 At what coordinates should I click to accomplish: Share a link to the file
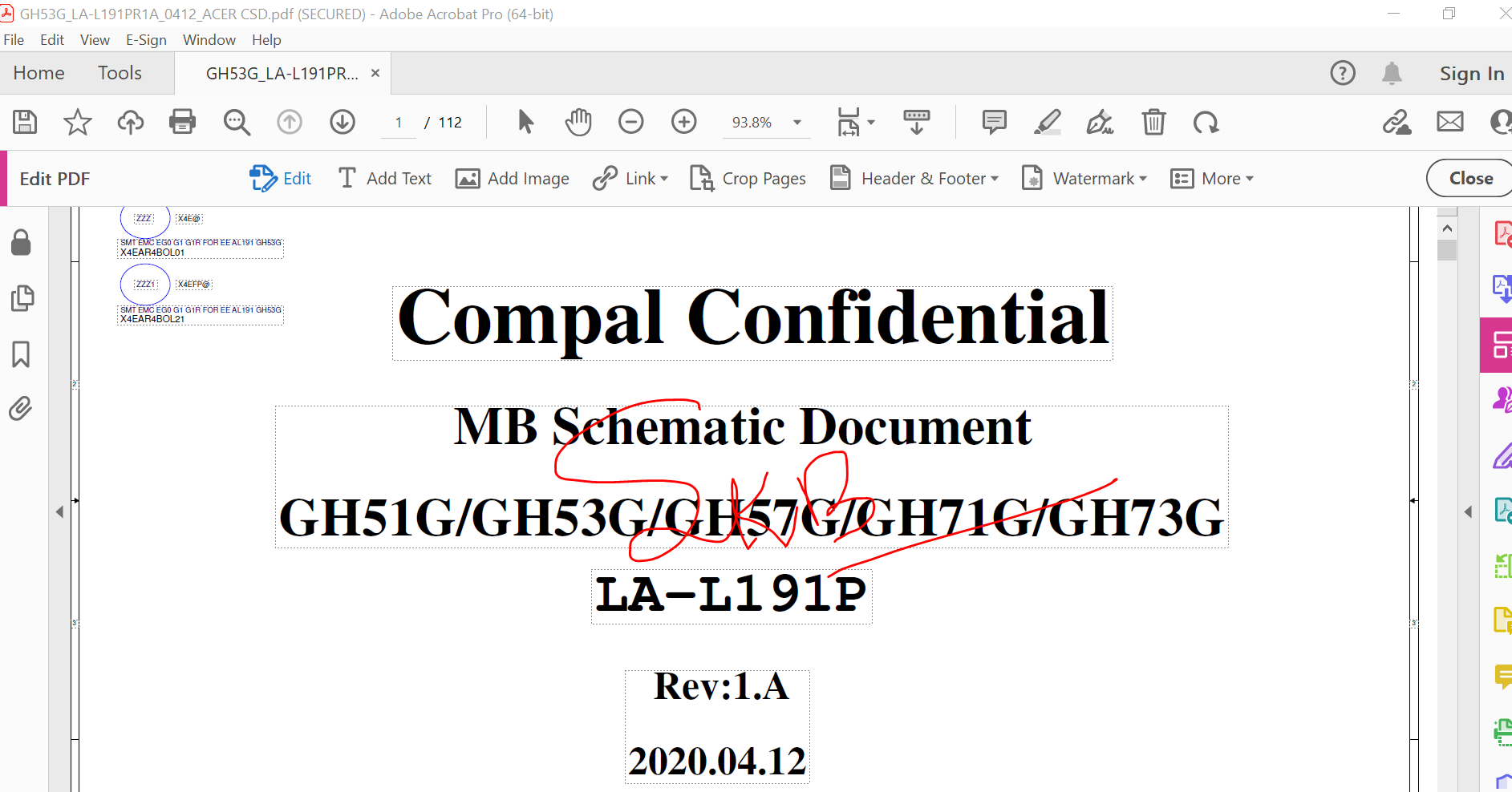(1396, 122)
